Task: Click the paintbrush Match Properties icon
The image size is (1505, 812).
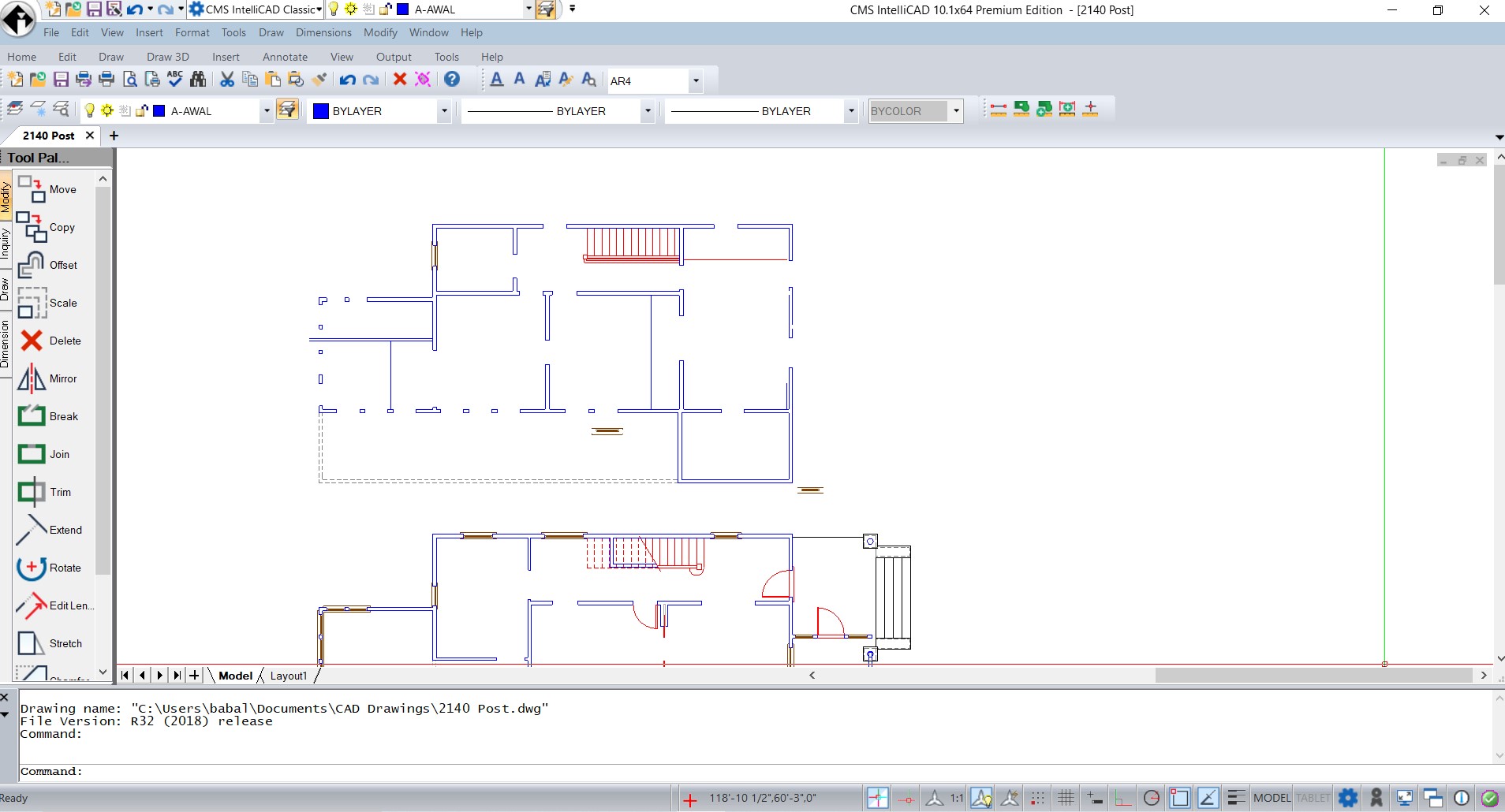Action: pos(319,80)
